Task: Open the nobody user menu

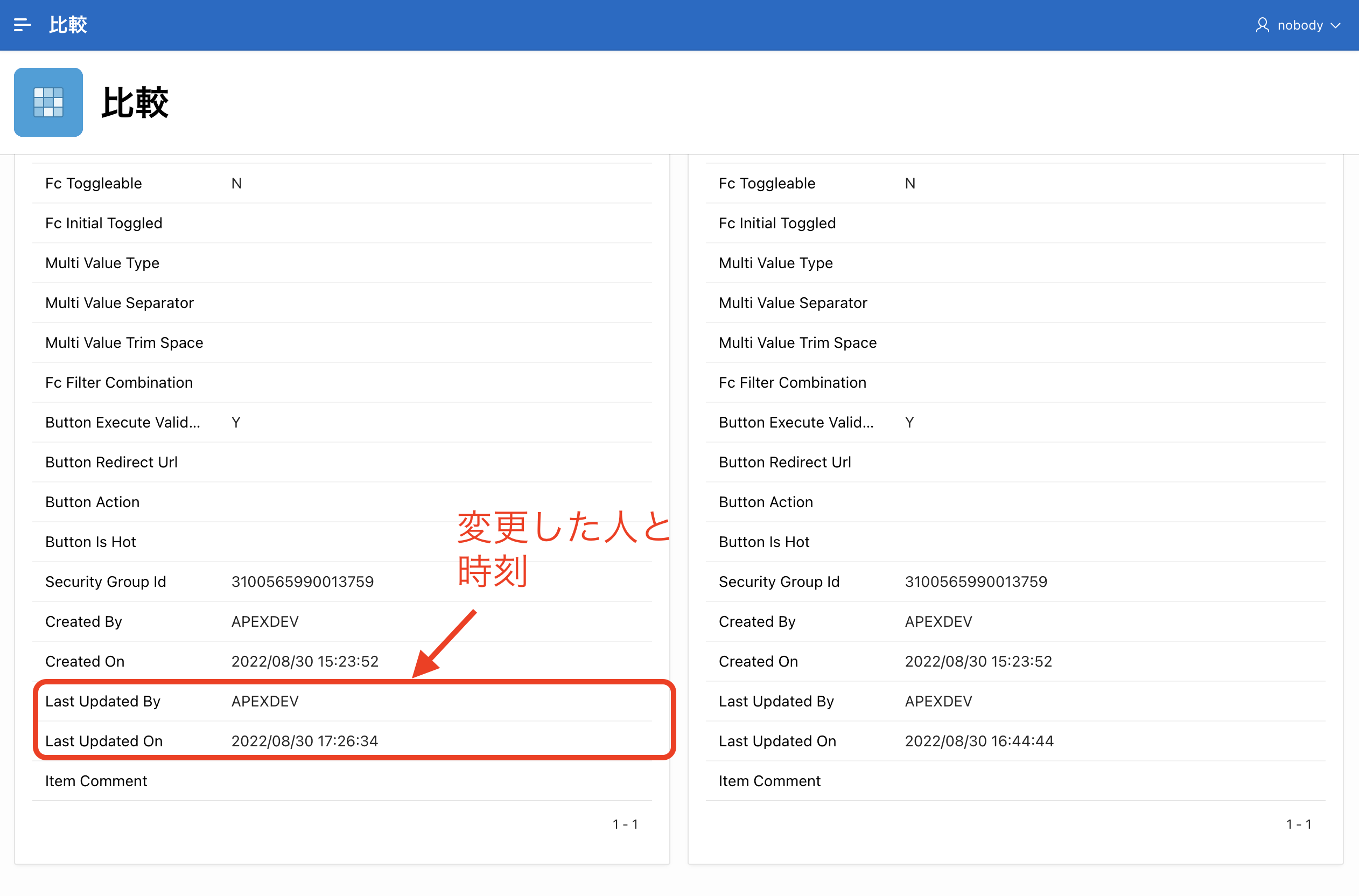Action: (x=1300, y=25)
